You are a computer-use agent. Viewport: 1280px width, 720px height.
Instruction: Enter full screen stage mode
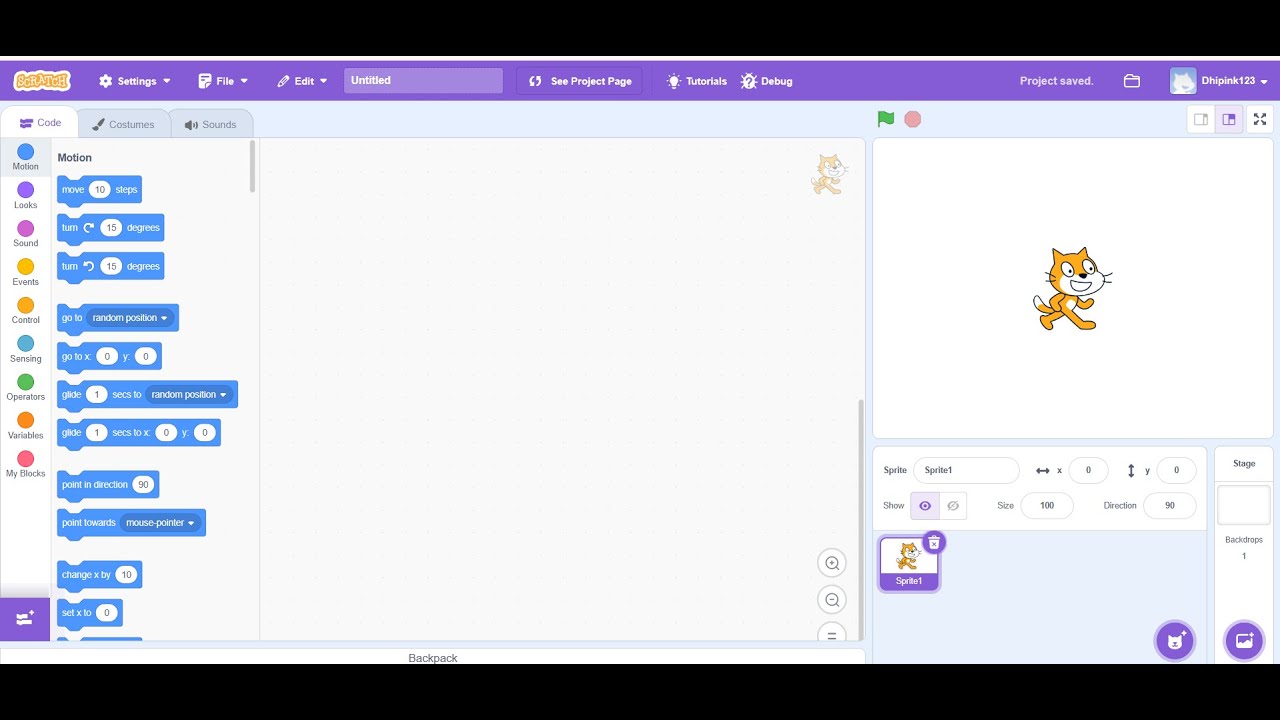pos(1260,119)
